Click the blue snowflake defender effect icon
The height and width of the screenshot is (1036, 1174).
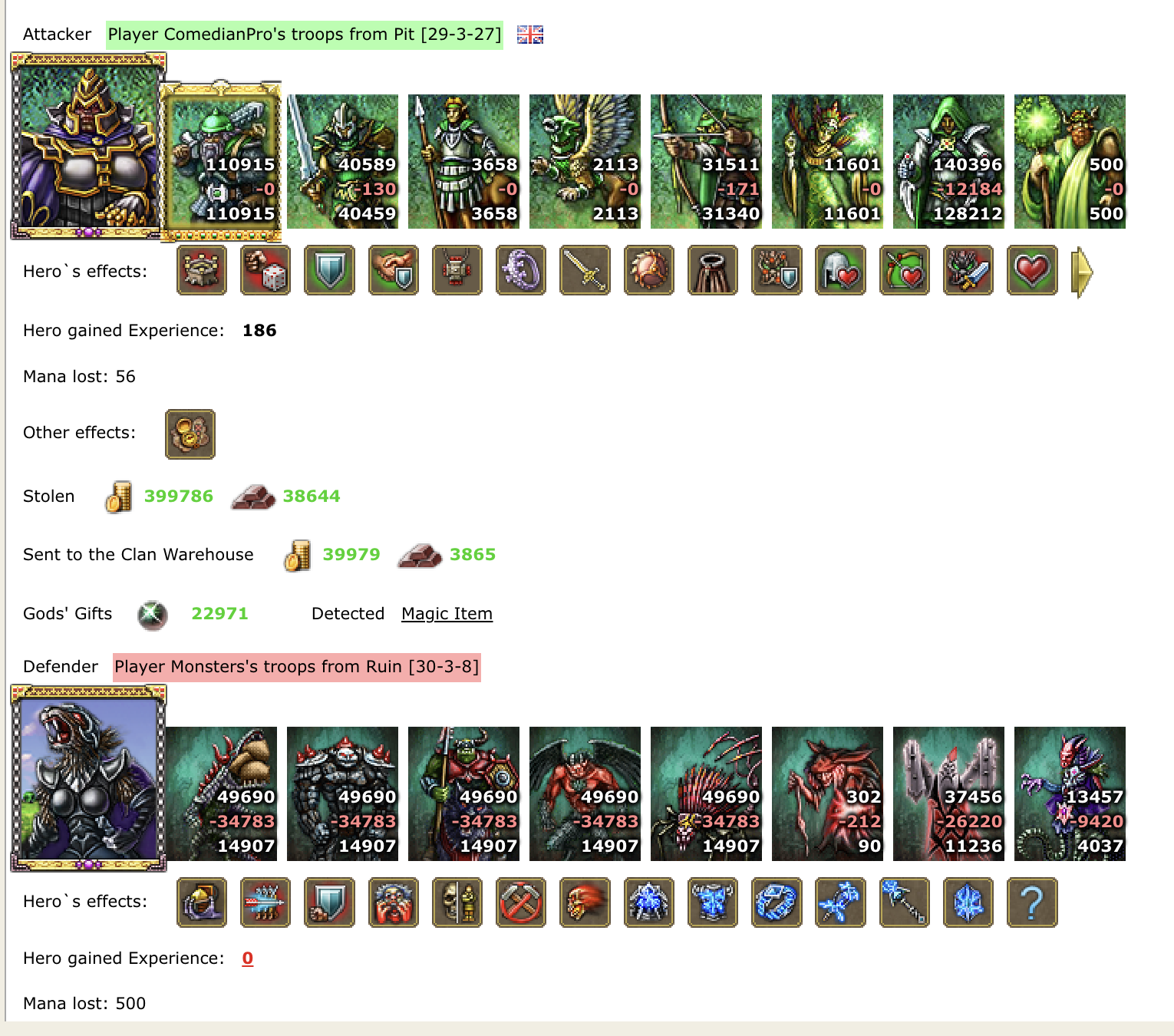point(968,902)
